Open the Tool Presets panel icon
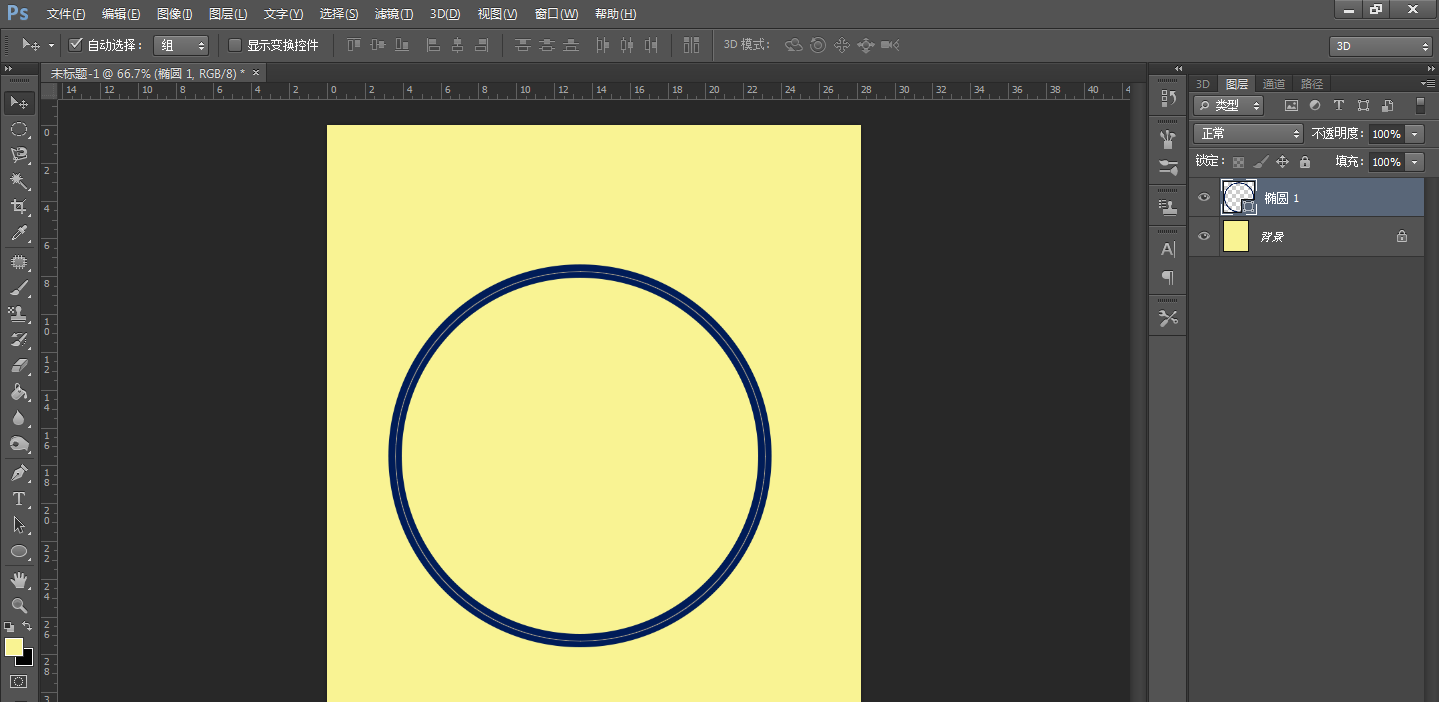The height and width of the screenshot is (702, 1439). [x=1167, y=318]
